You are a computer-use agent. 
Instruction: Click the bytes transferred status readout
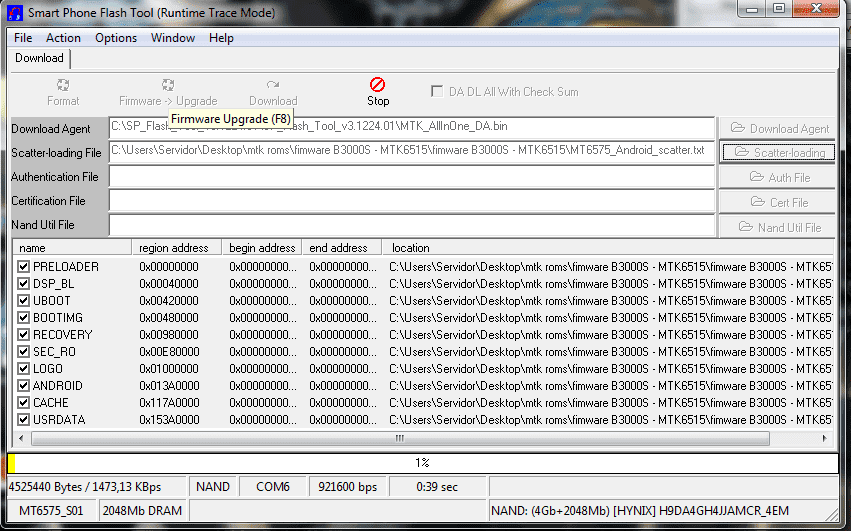tap(97, 487)
